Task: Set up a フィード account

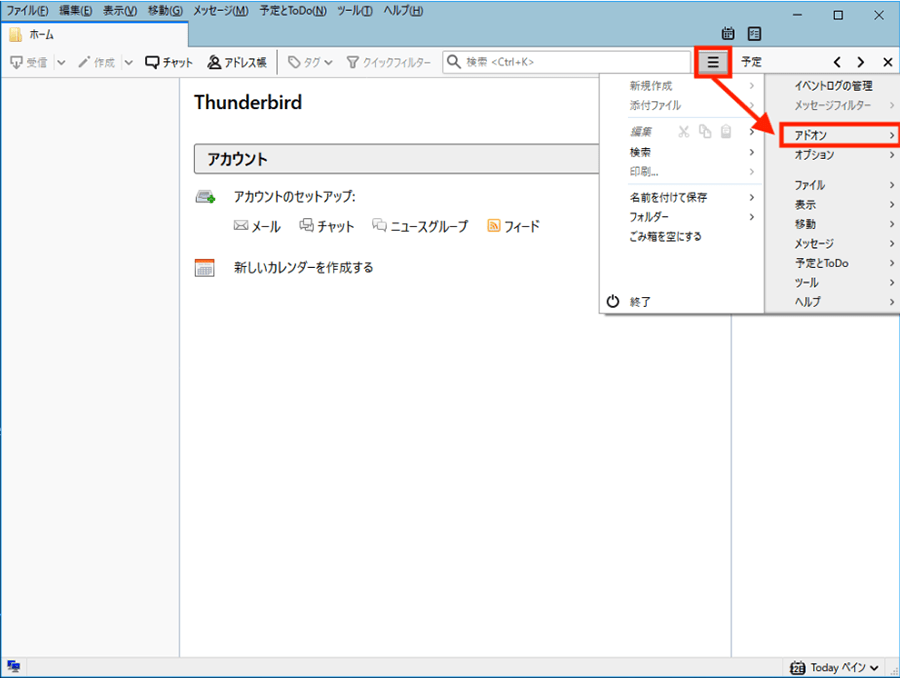Action: tap(513, 226)
